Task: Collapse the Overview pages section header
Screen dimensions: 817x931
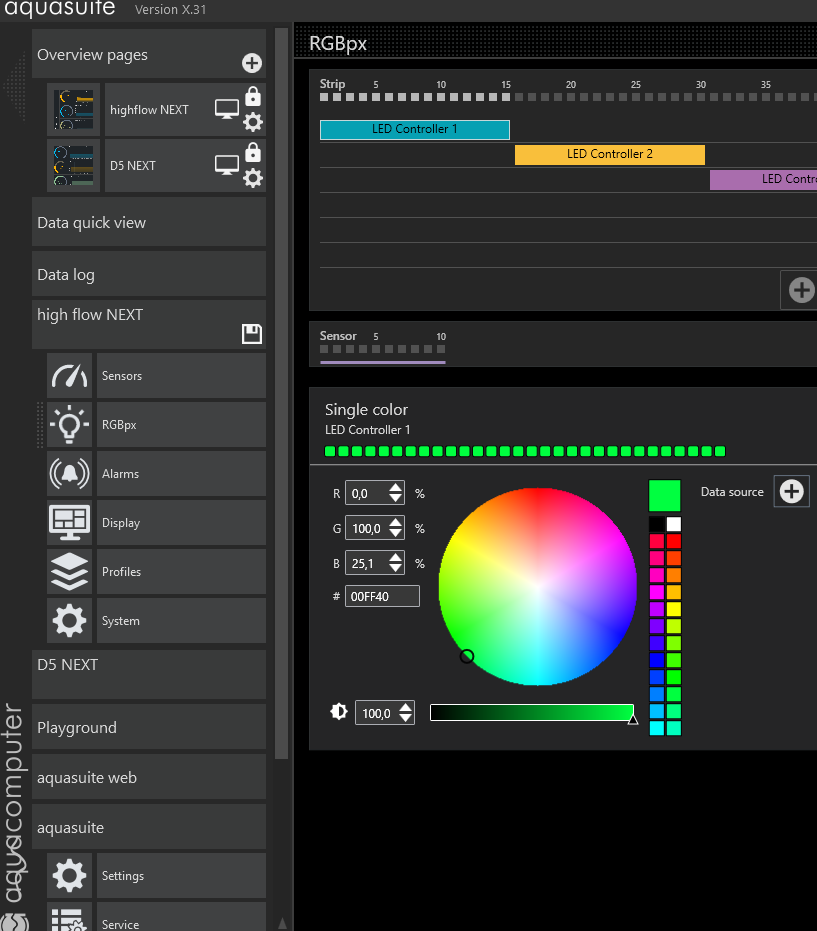Action: pos(130,55)
